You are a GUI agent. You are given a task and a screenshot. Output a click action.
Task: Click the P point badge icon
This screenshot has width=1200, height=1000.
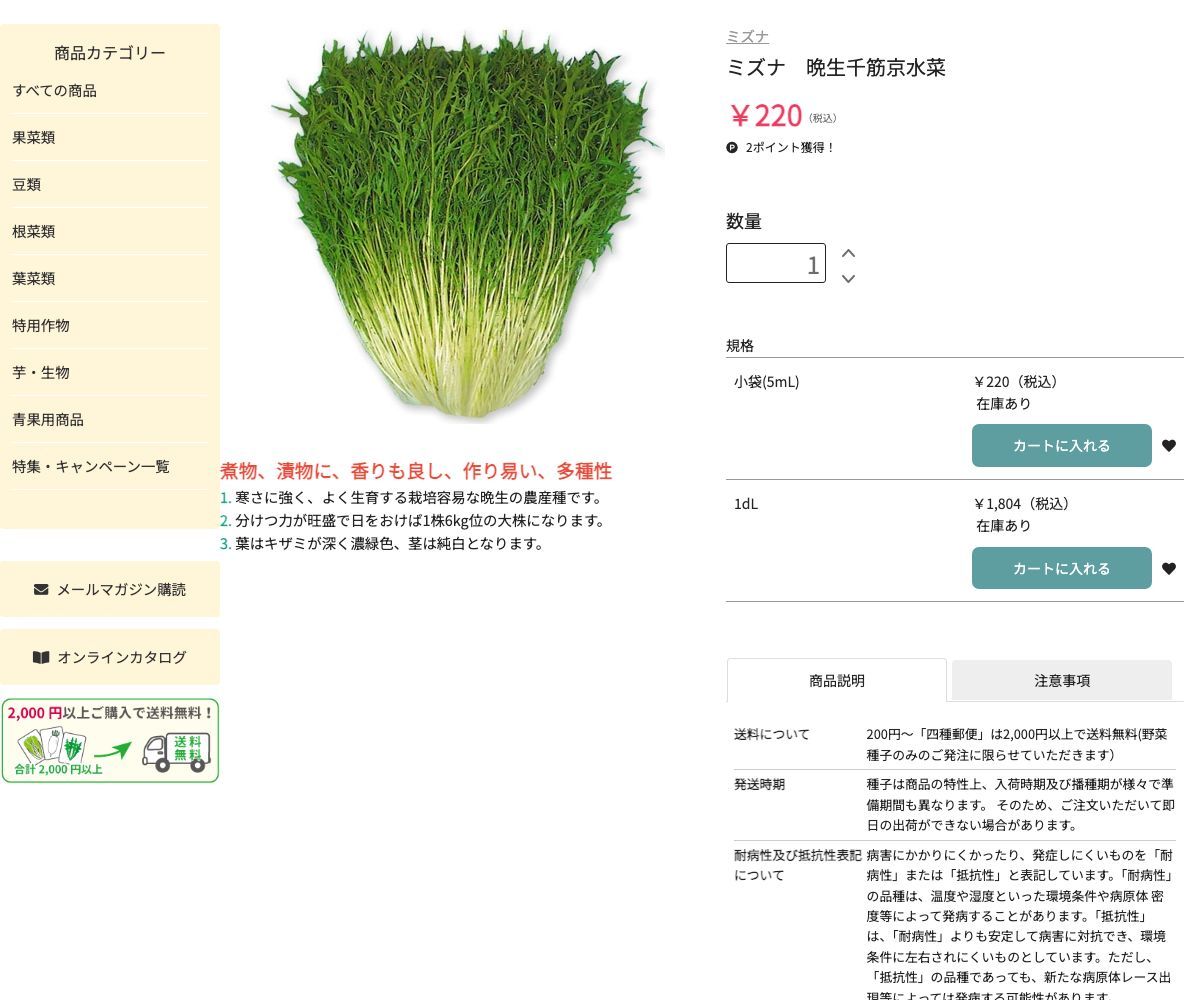tap(733, 147)
